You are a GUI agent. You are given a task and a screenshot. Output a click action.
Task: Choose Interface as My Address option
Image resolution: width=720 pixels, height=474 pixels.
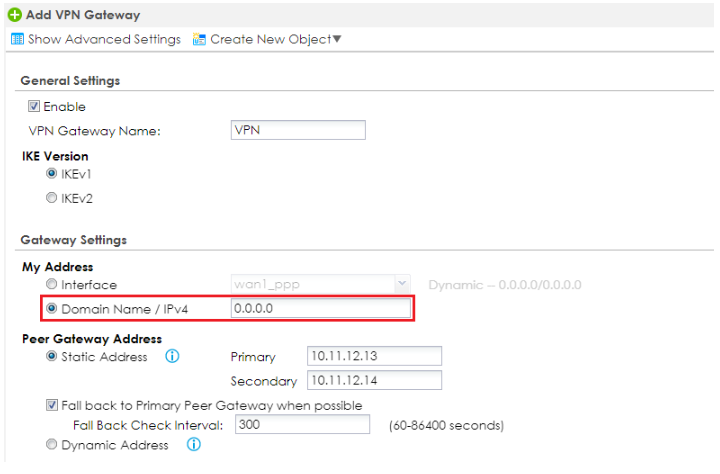[x=52, y=285]
